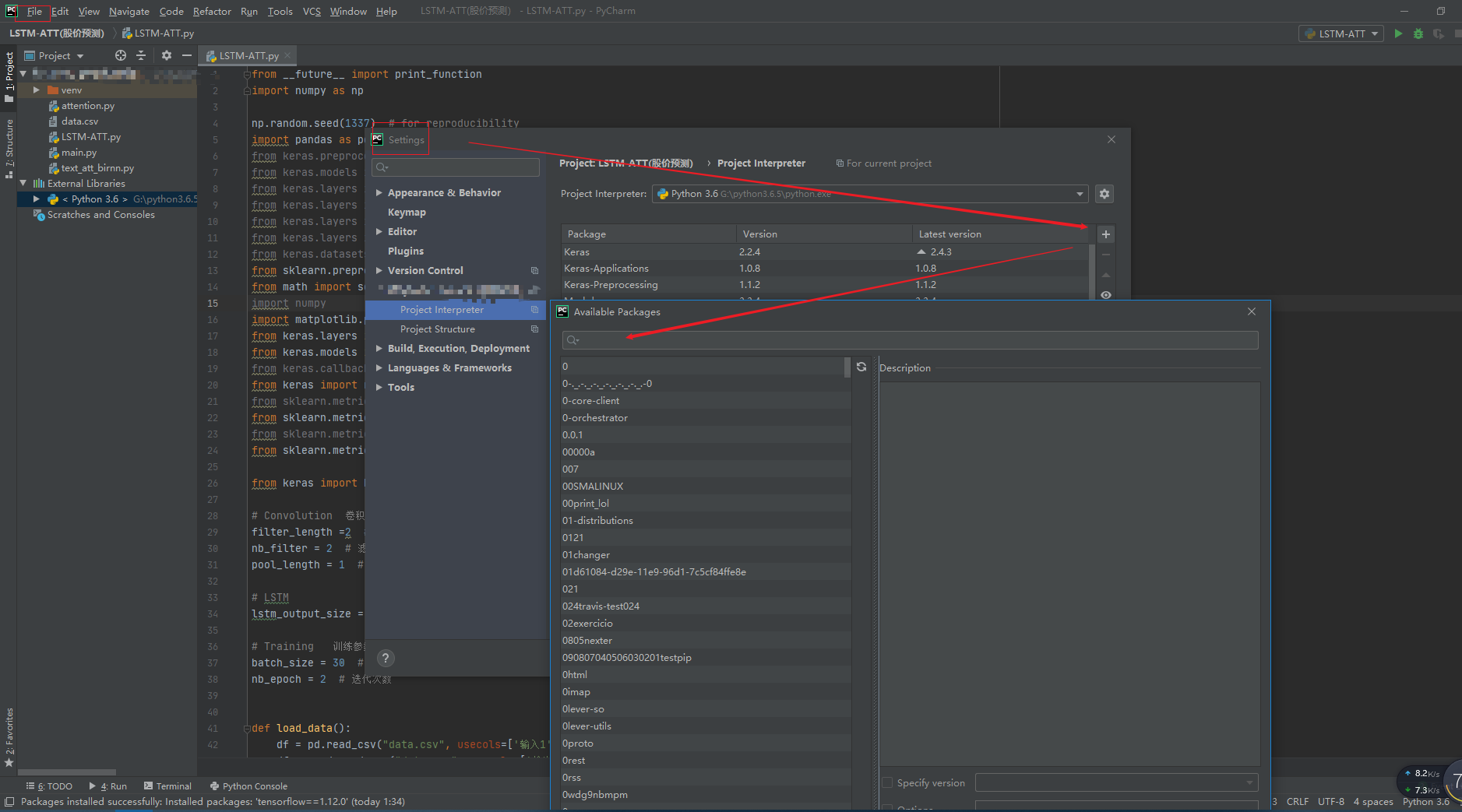This screenshot has width=1462, height=812.
Task: Collapse External Libraries node
Action: tap(23, 184)
